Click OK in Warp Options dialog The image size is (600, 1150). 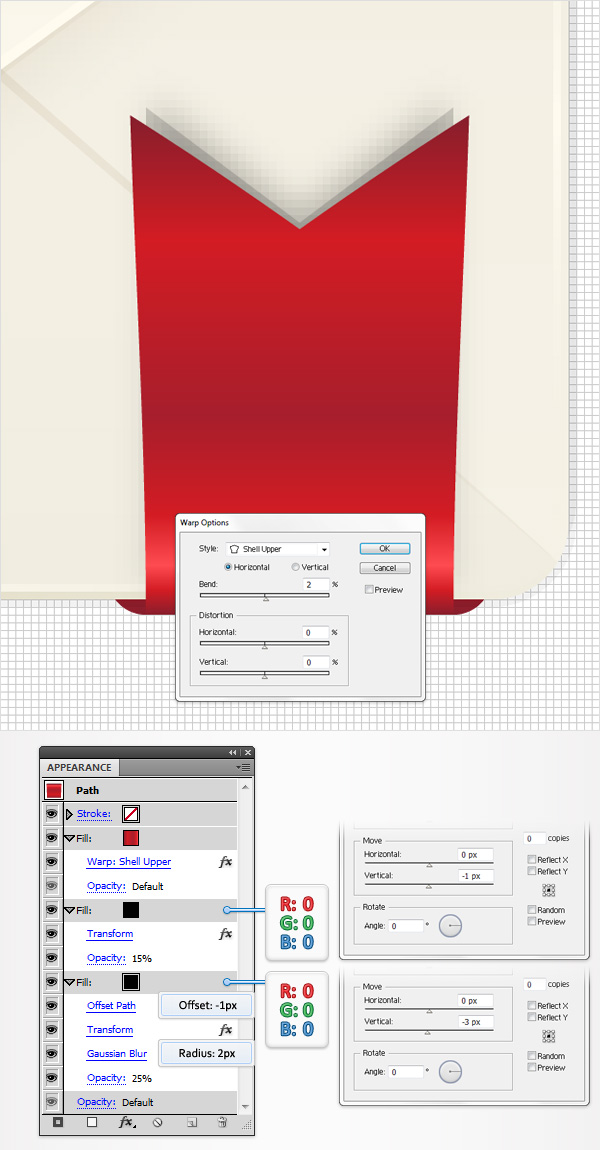(x=384, y=549)
